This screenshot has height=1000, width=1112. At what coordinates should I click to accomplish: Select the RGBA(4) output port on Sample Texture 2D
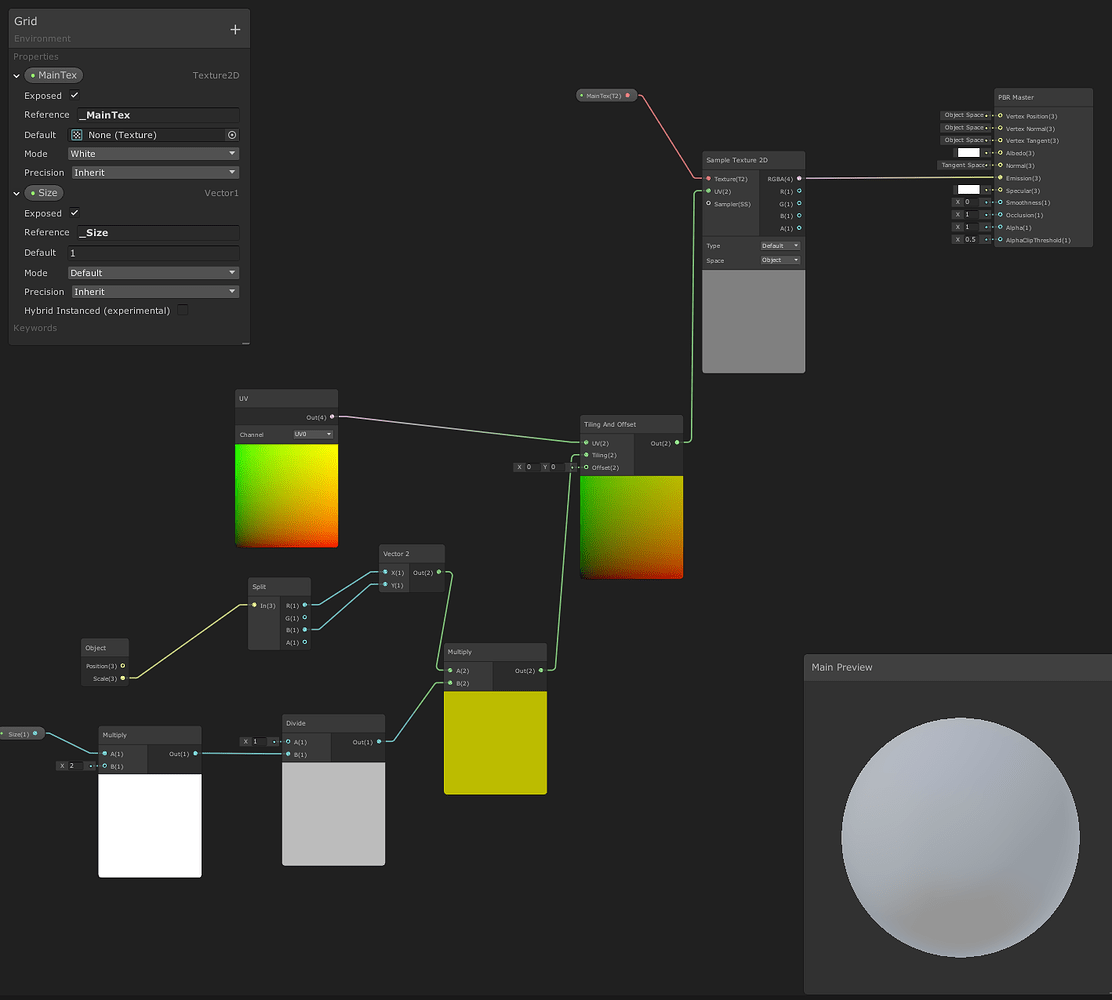(x=797, y=179)
